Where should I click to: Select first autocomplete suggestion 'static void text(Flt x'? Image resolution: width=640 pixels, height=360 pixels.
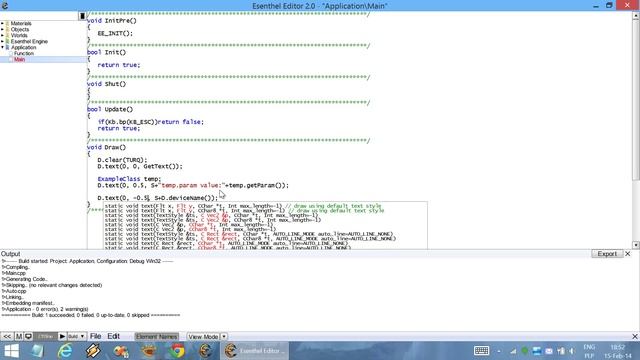point(243,206)
